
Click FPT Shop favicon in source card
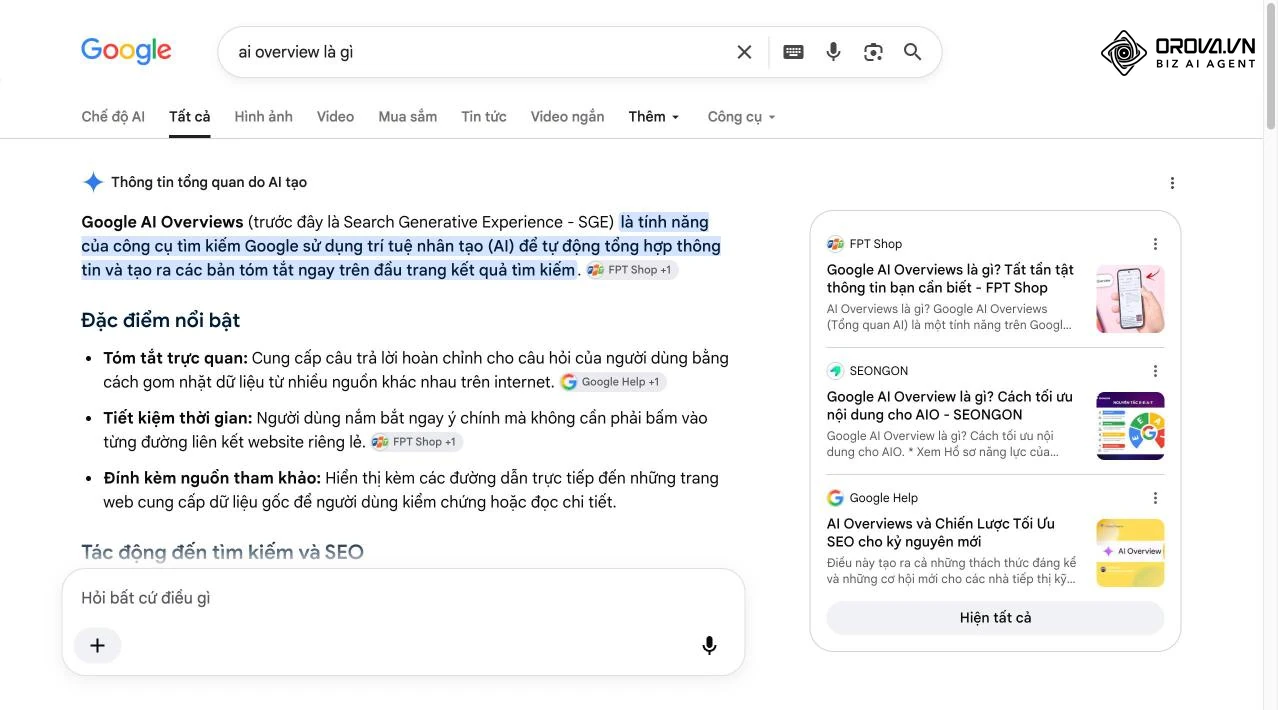(835, 244)
